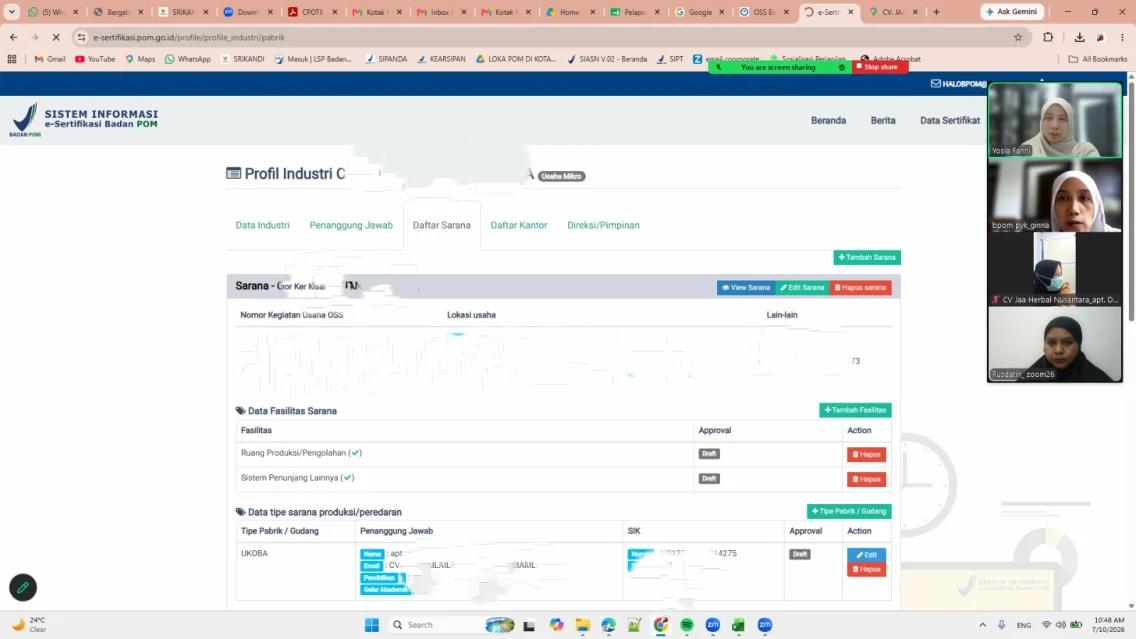Click the Usaha Mikro badge
The width and height of the screenshot is (1136, 639).
tap(561, 176)
